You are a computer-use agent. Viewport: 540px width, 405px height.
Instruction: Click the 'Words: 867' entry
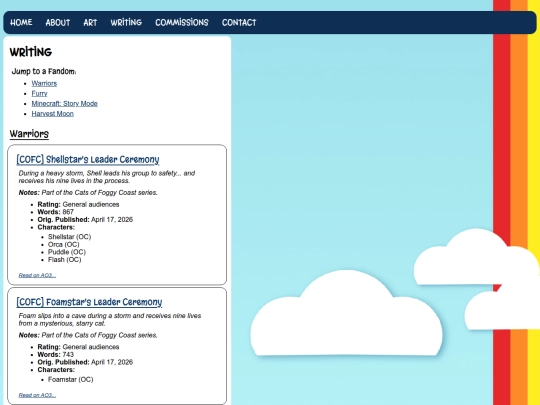pyautogui.click(x=55, y=212)
